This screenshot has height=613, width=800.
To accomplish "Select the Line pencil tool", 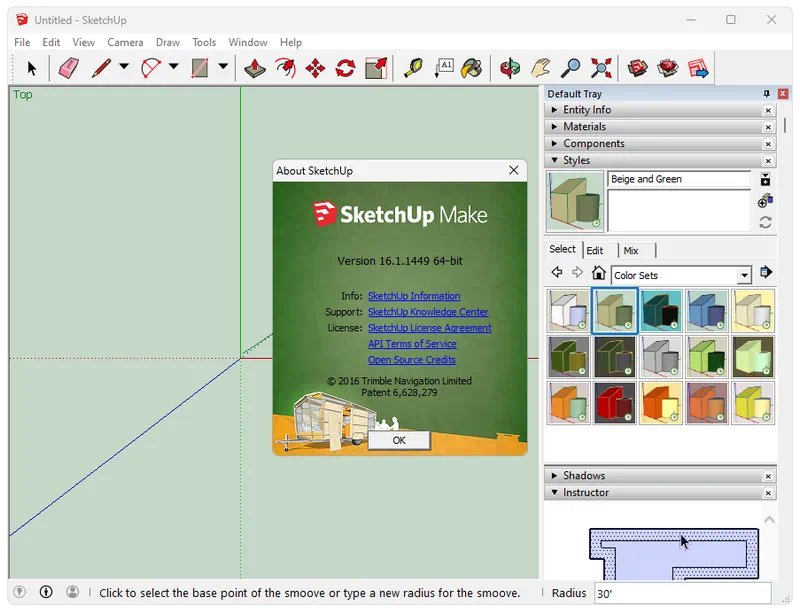I will (x=102, y=68).
